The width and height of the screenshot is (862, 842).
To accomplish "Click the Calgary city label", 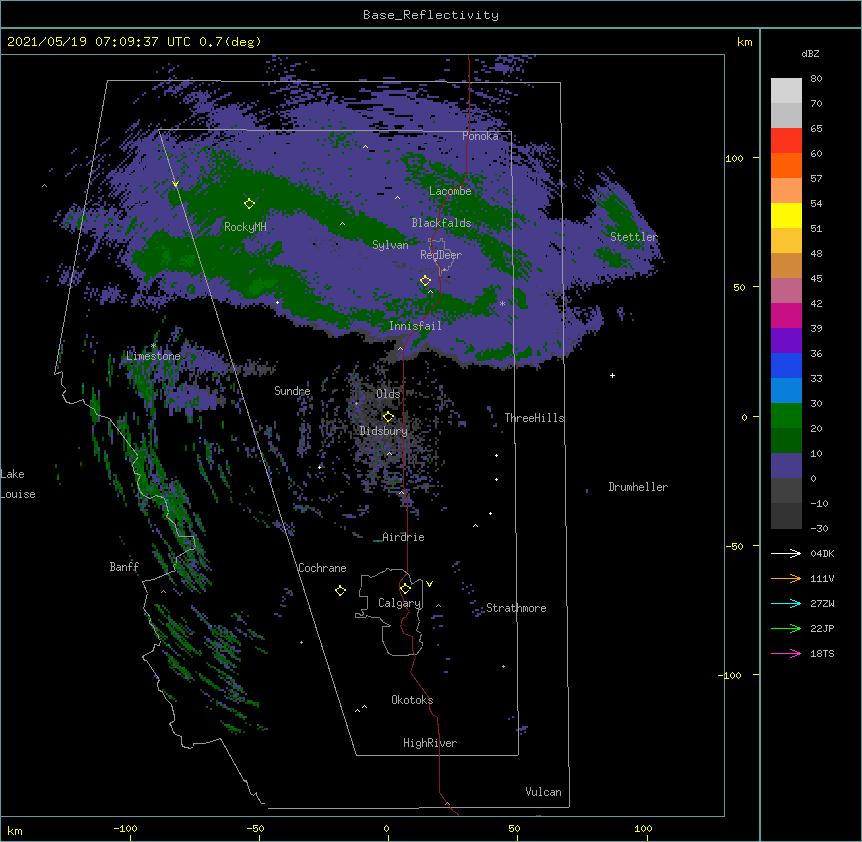I will point(400,603).
